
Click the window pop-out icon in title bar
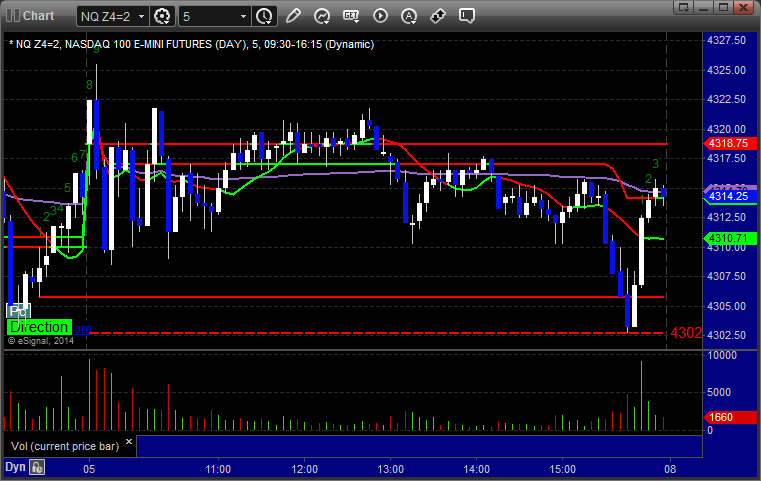(x=683, y=7)
